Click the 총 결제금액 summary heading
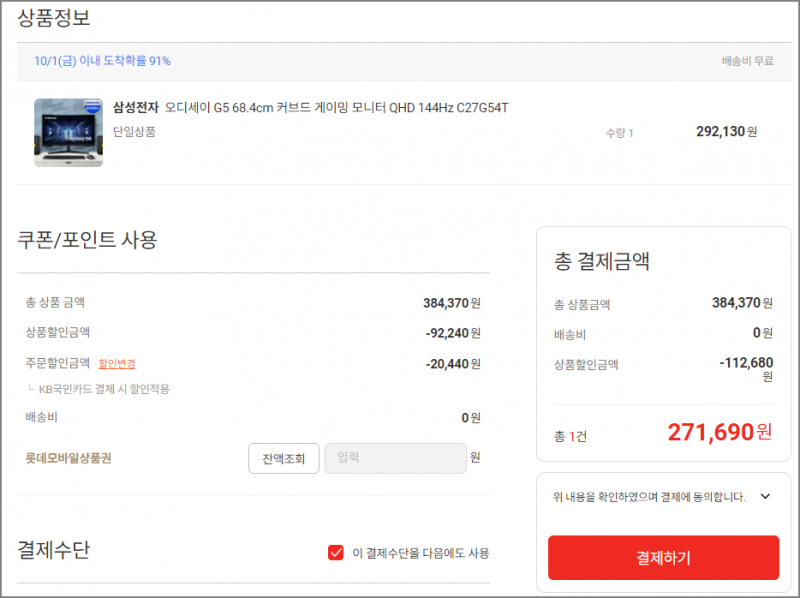 tap(602, 261)
